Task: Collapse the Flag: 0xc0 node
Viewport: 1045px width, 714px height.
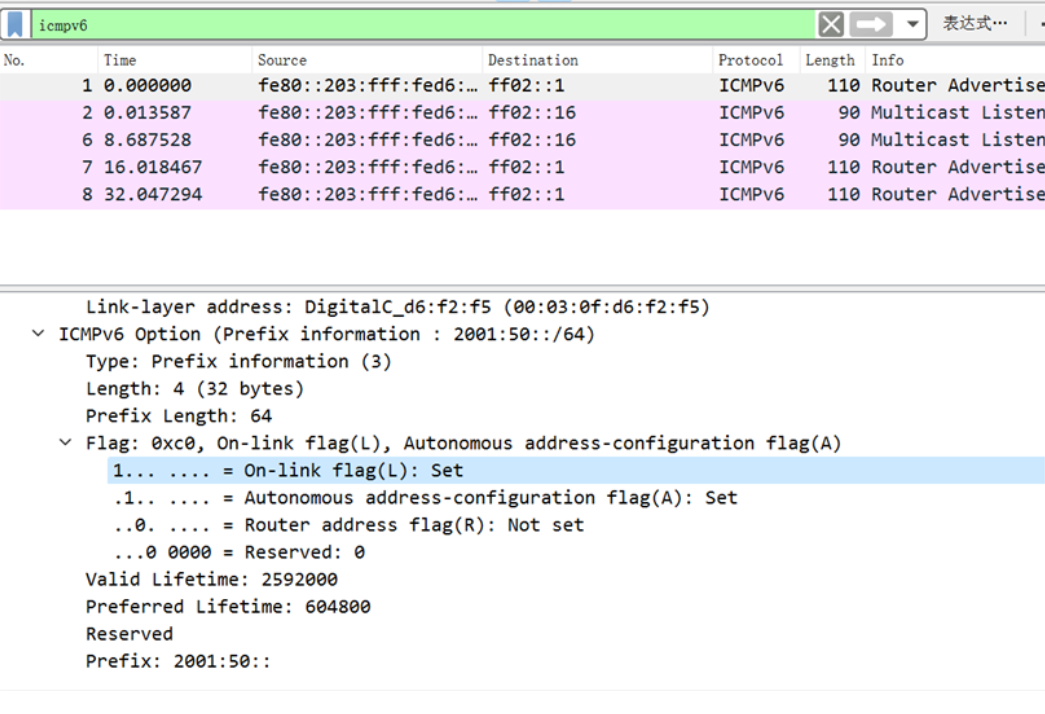Action: [x=65, y=443]
